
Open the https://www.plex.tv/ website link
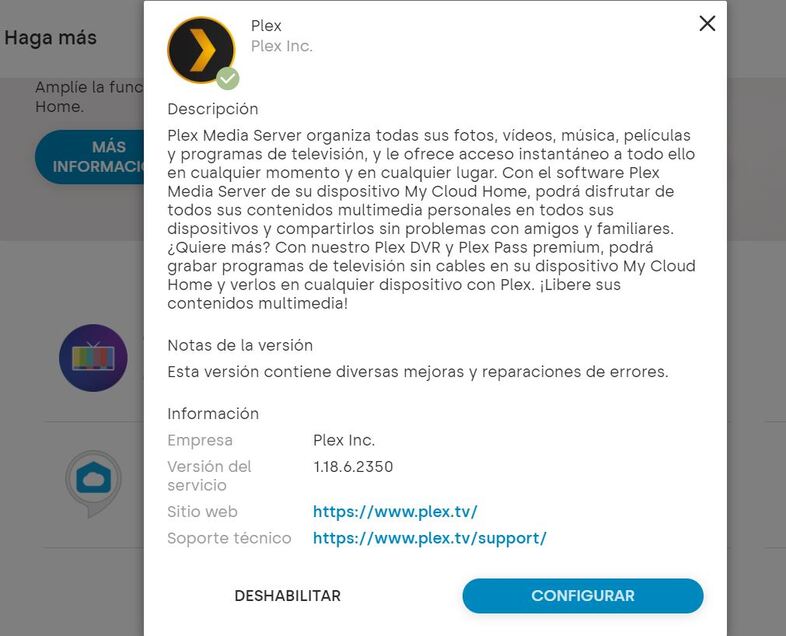[x=395, y=511]
